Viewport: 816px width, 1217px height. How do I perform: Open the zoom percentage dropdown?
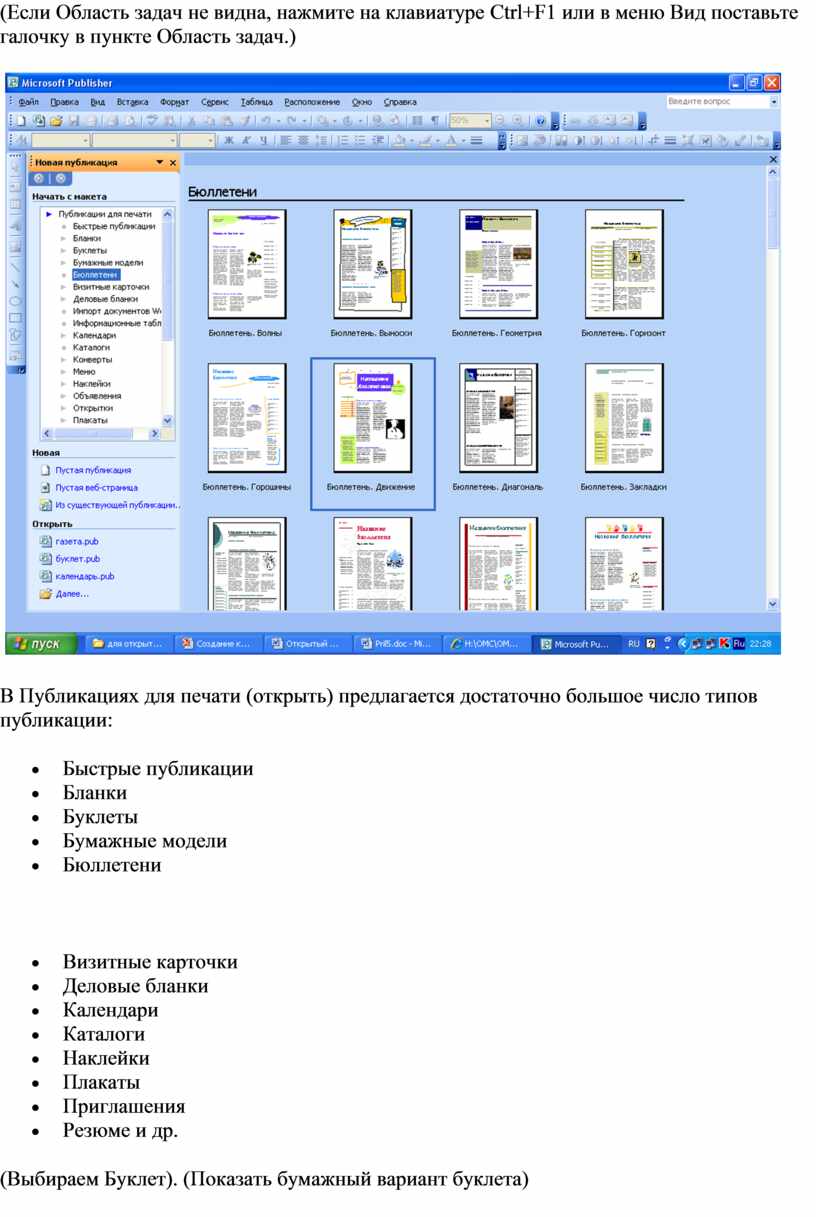(x=486, y=121)
